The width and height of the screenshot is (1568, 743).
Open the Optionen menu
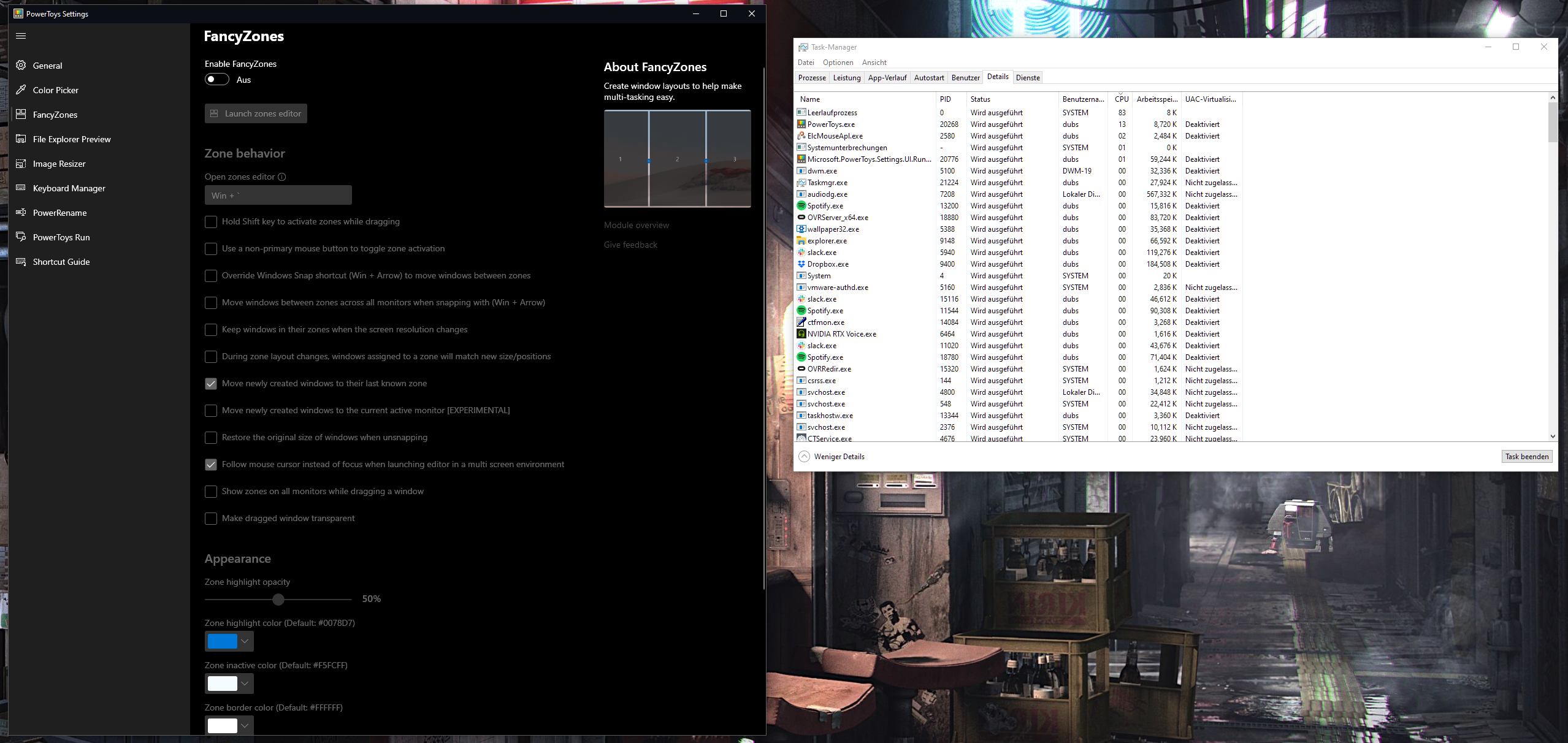pyautogui.click(x=838, y=63)
